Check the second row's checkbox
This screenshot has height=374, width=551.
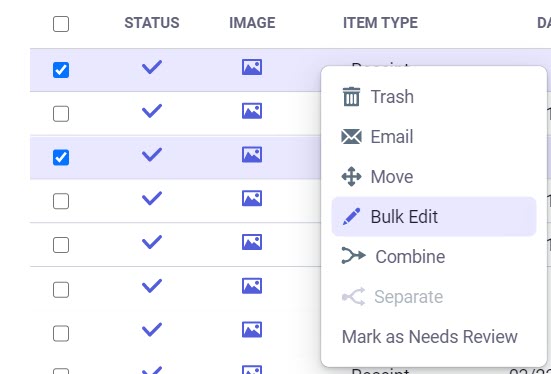coord(61,114)
